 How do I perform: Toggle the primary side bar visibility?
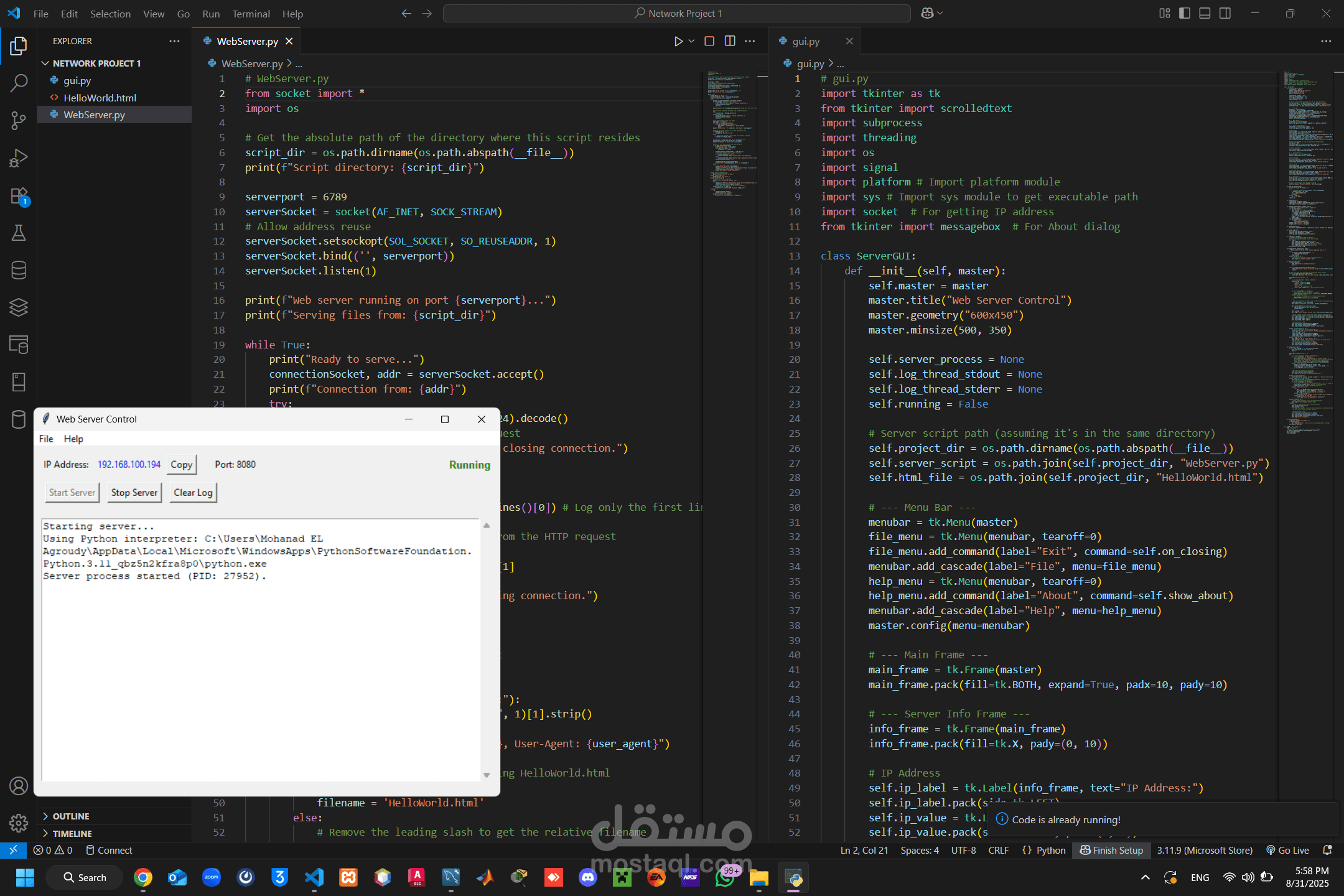click(x=1185, y=13)
